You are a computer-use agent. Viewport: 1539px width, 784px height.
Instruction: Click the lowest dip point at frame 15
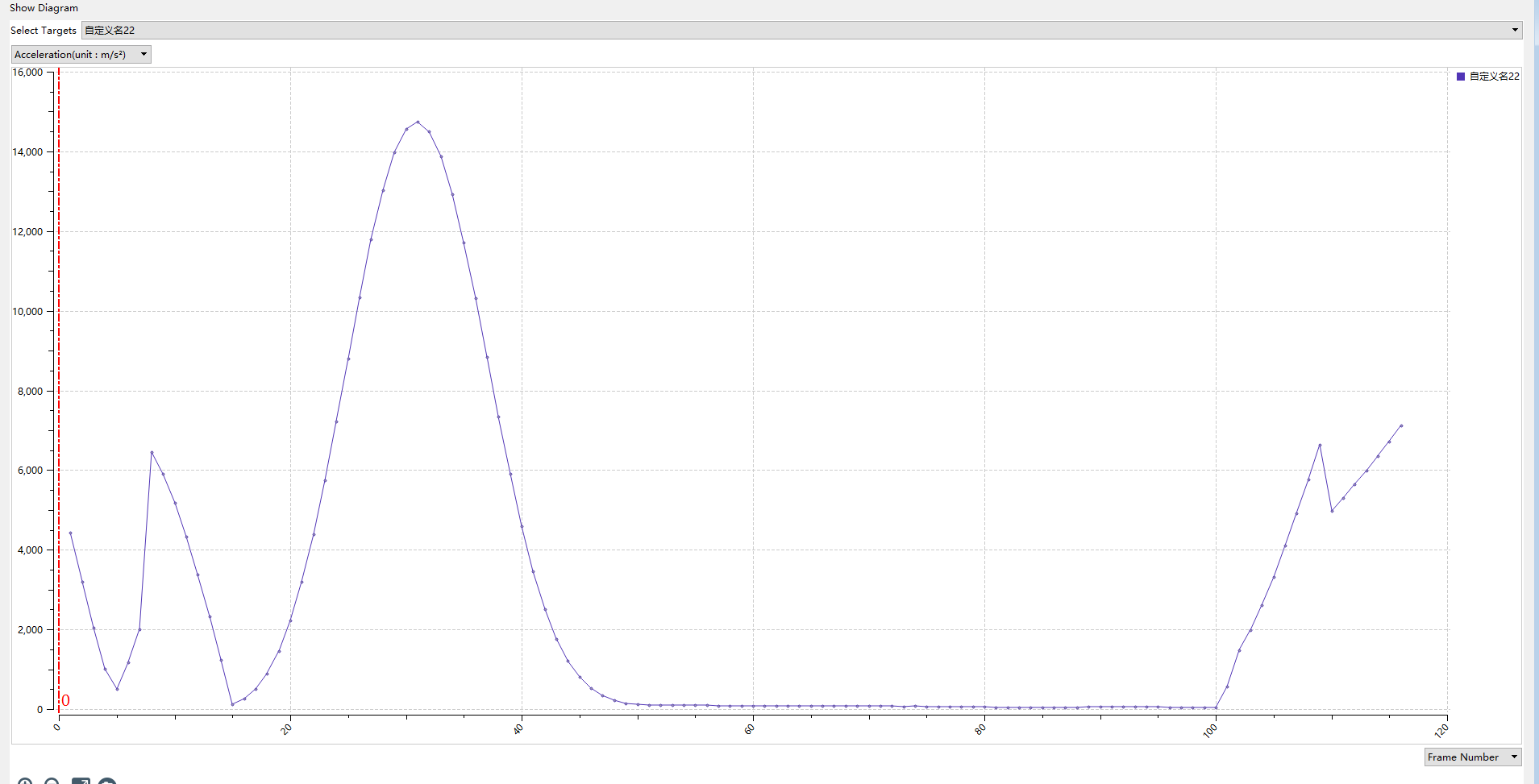232,704
